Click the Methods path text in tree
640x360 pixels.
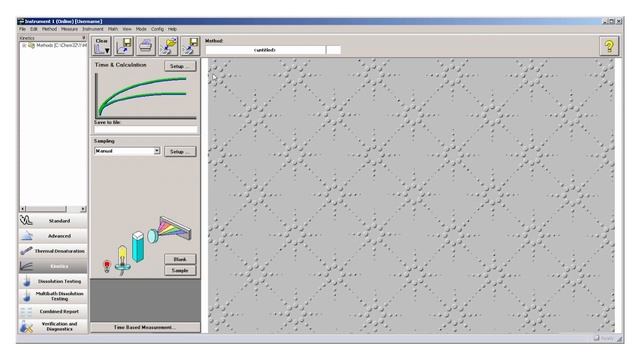click(61, 46)
